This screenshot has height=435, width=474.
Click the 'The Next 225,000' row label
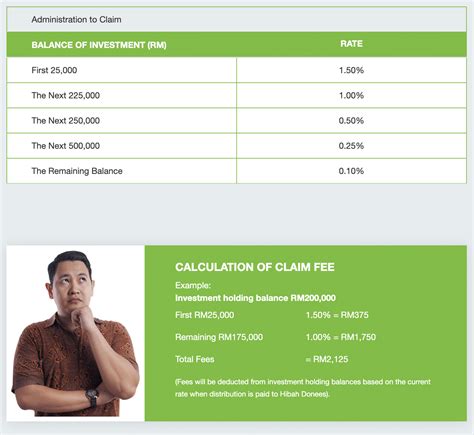66,95
